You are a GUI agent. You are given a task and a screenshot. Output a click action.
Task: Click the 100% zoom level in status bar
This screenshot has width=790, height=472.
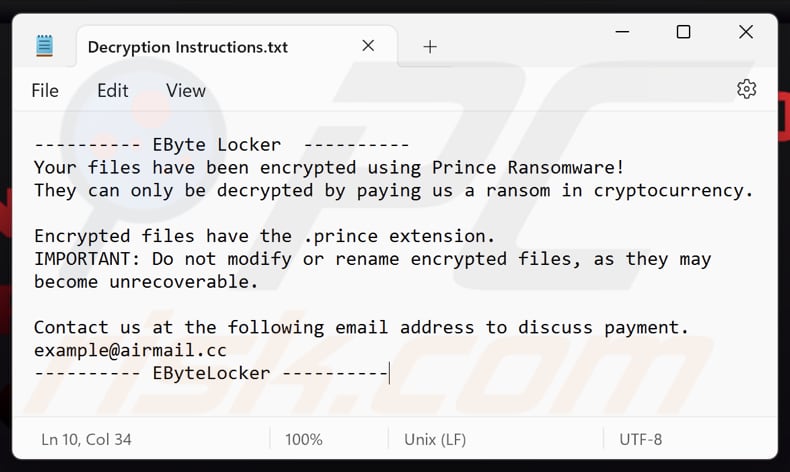point(303,439)
